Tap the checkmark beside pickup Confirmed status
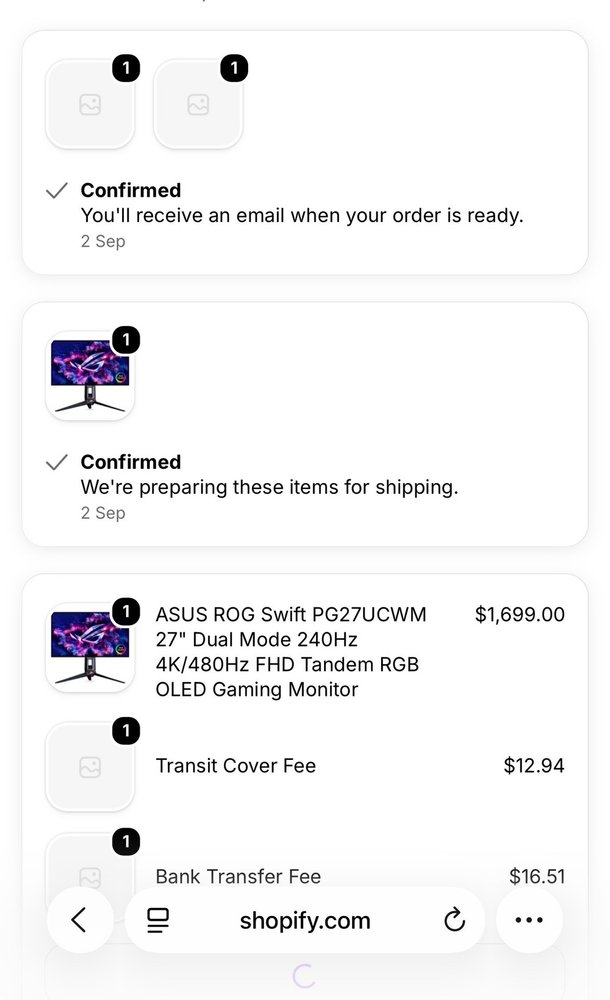The height and width of the screenshot is (1000, 610). (x=57, y=190)
